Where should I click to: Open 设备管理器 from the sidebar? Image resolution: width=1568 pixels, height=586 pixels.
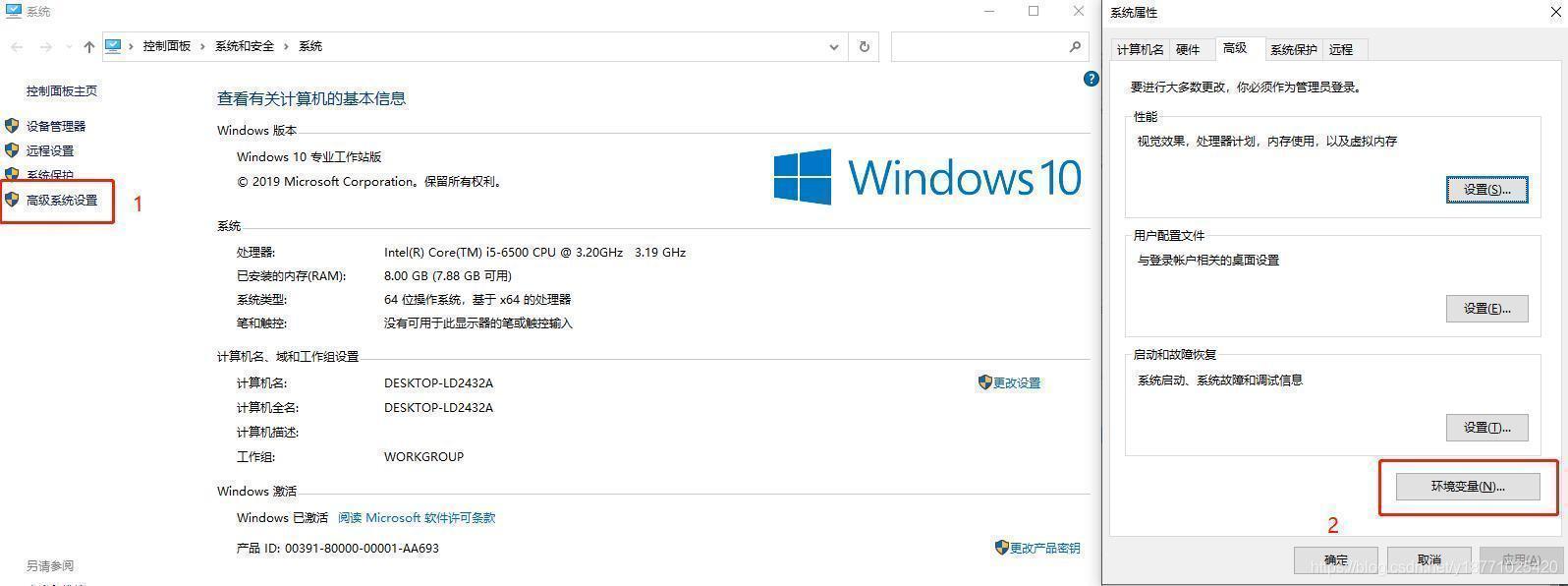coord(56,126)
